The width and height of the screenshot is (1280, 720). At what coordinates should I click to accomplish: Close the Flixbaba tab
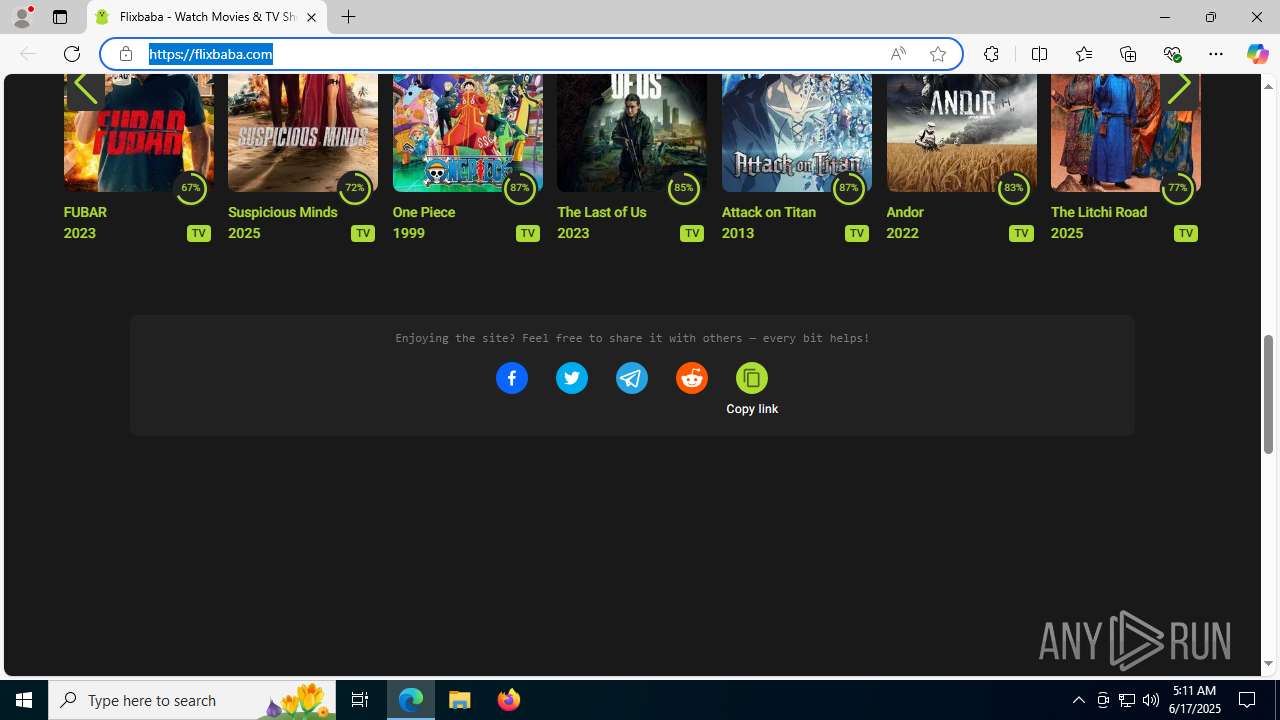(311, 17)
